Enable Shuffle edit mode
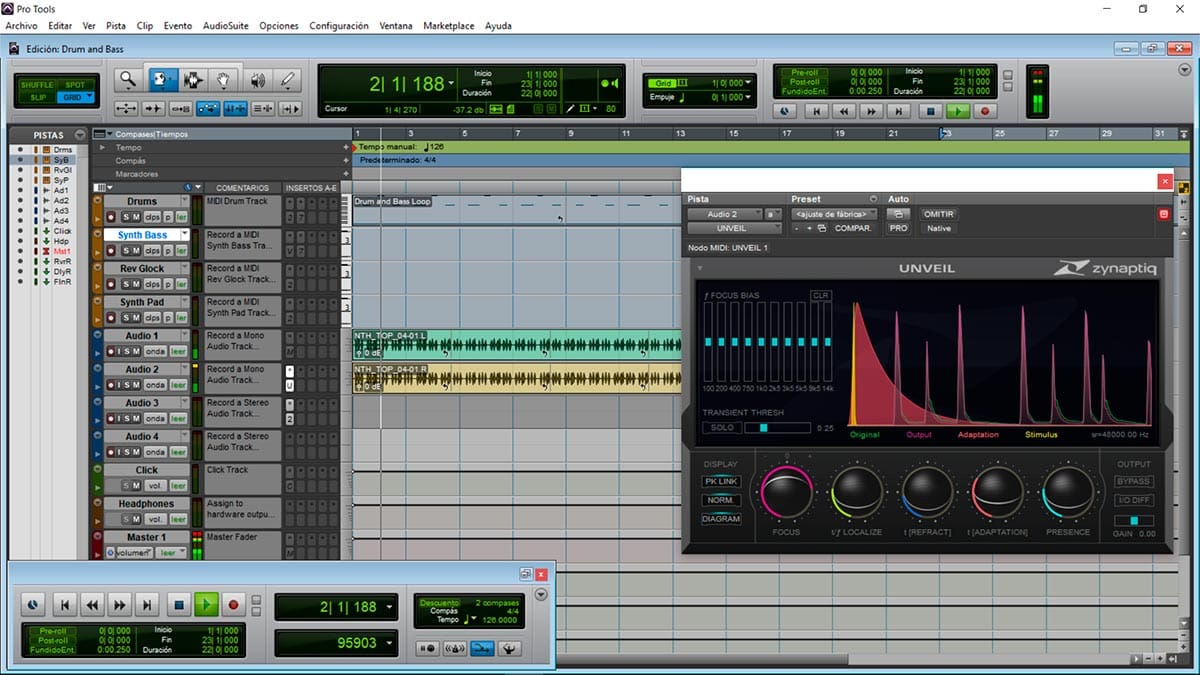The height and width of the screenshot is (675, 1200). (x=38, y=85)
